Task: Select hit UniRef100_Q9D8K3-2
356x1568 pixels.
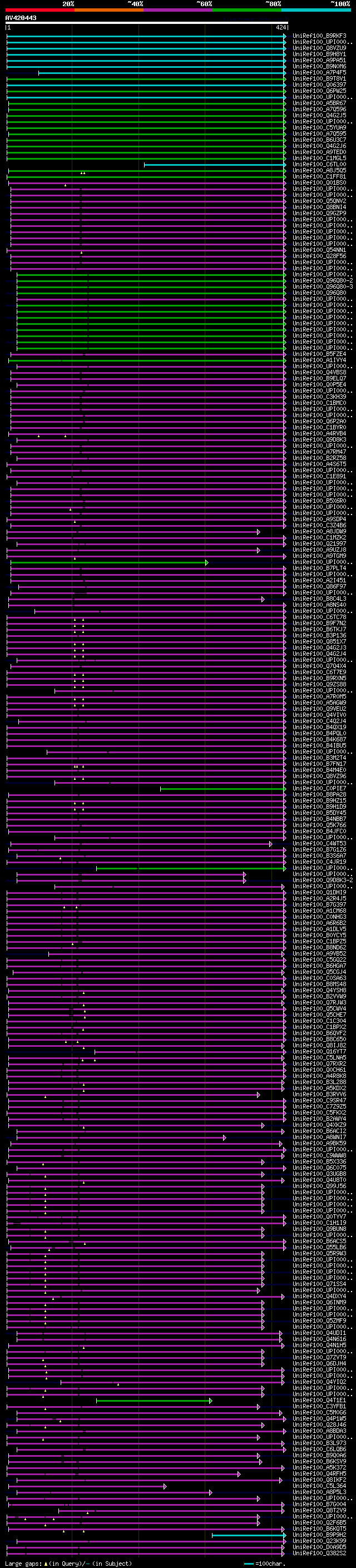Action: (x=323, y=880)
